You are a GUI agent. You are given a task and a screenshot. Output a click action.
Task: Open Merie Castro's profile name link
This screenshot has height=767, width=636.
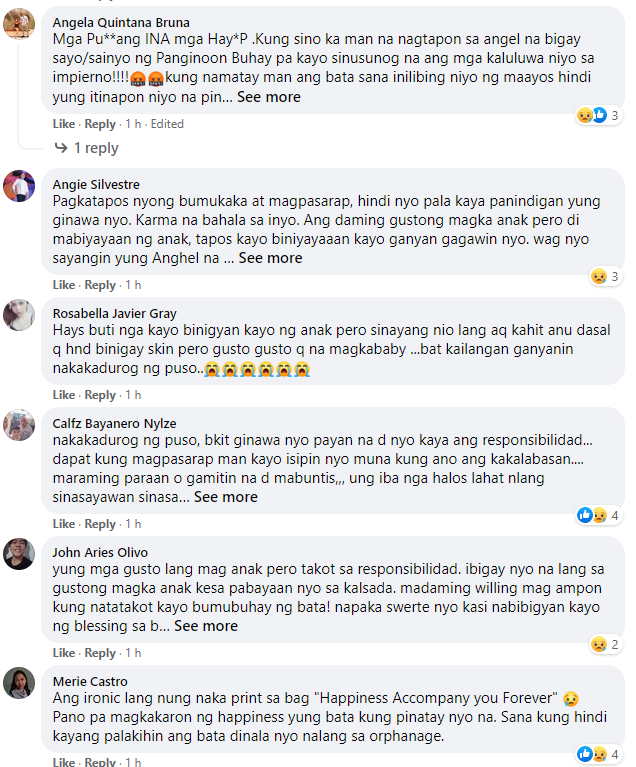(x=90, y=681)
